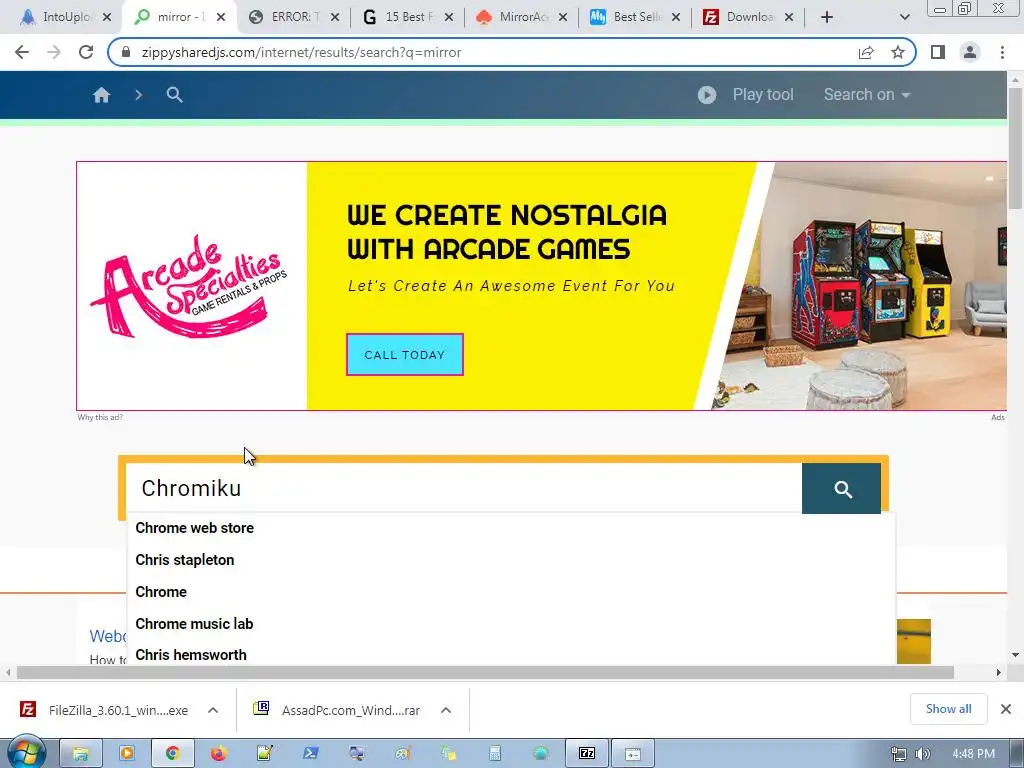Open the Notepad++ taskbar icon
Viewport: 1024px width, 768px height.
(264, 754)
